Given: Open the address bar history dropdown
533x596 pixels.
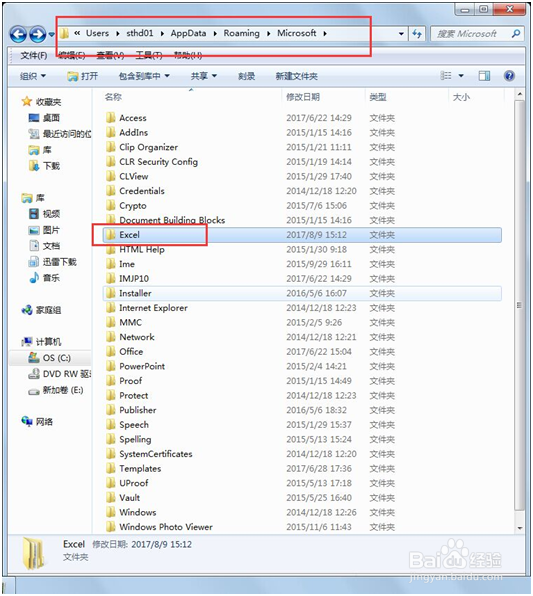Looking at the screenshot, I should [401, 34].
